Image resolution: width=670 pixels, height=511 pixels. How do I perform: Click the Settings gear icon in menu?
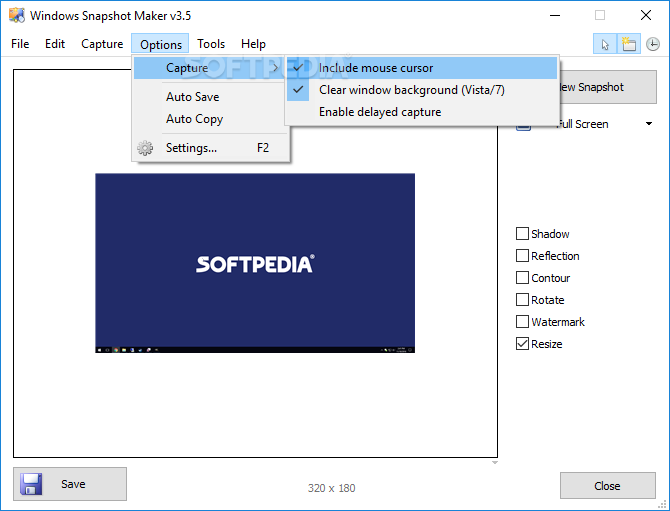point(145,148)
